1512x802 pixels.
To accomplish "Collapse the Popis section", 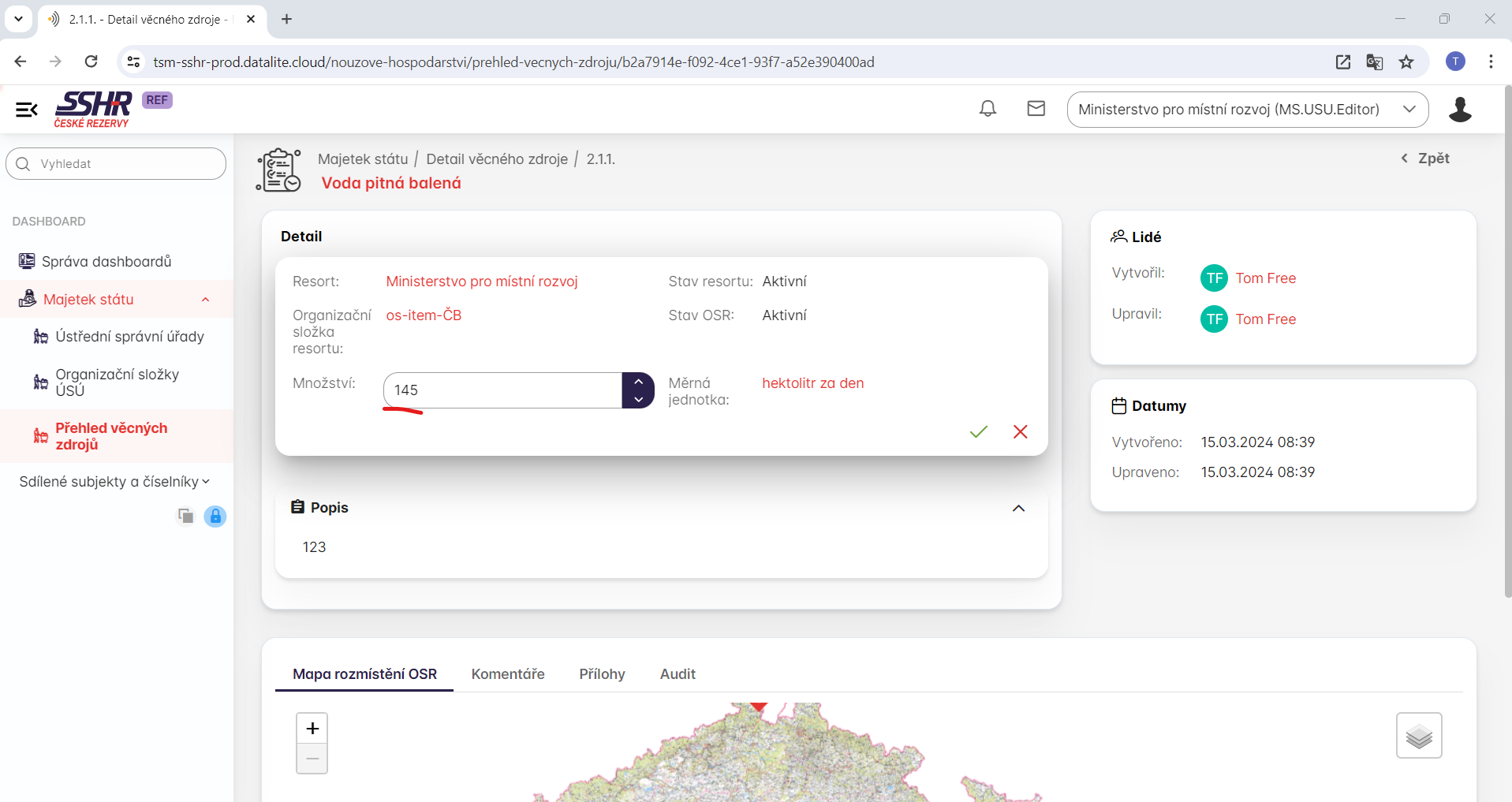I will click(x=1018, y=509).
